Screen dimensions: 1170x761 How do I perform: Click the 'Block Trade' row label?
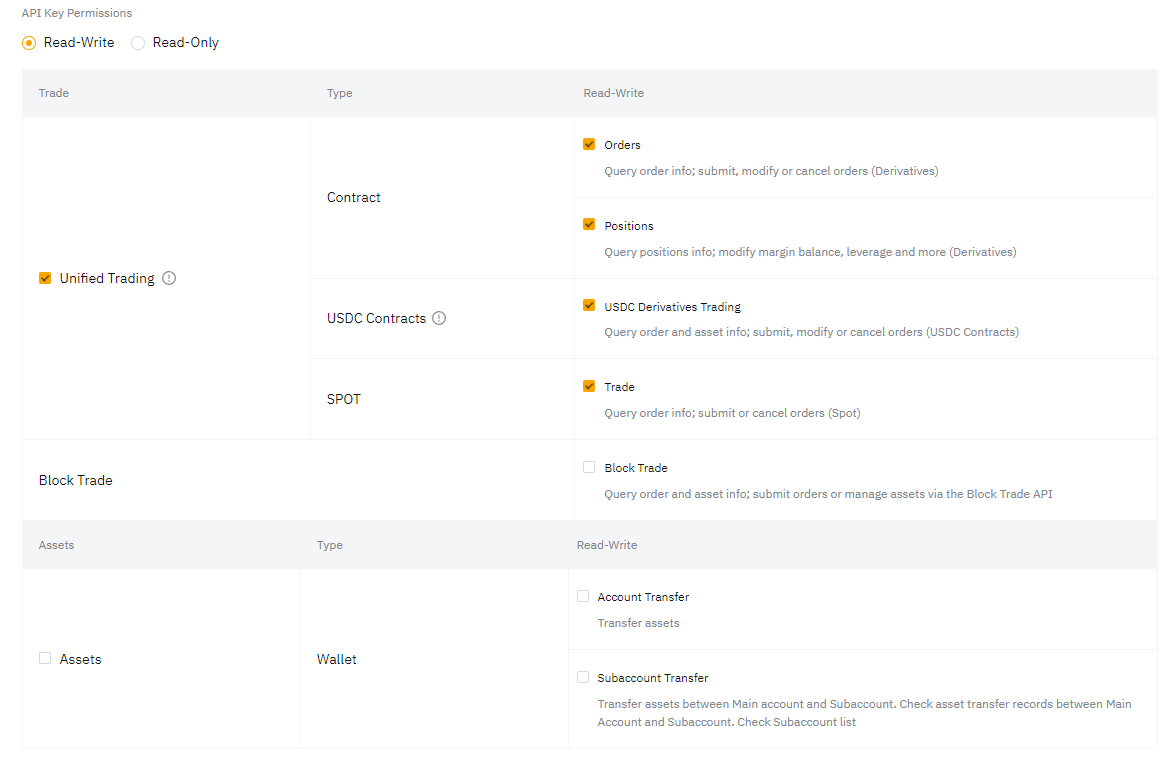click(x=75, y=480)
